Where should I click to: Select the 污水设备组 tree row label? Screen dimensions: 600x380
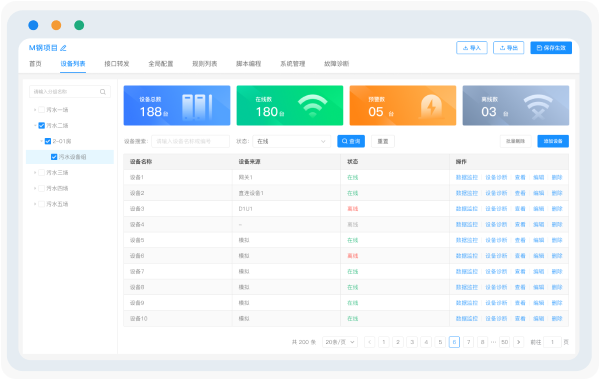[x=72, y=157]
